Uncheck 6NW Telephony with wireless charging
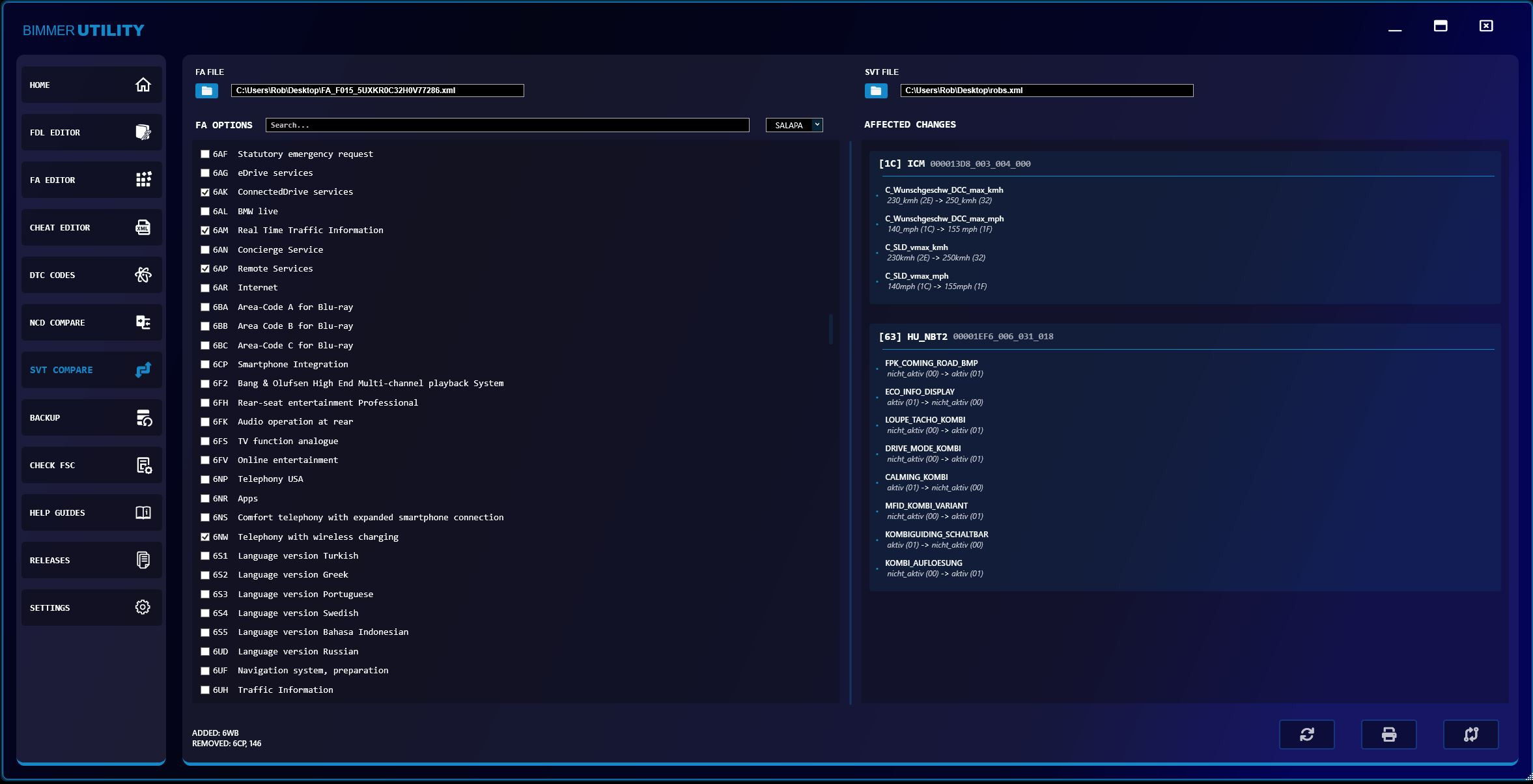Screen dimensions: 1533x784 pos(205,537)
